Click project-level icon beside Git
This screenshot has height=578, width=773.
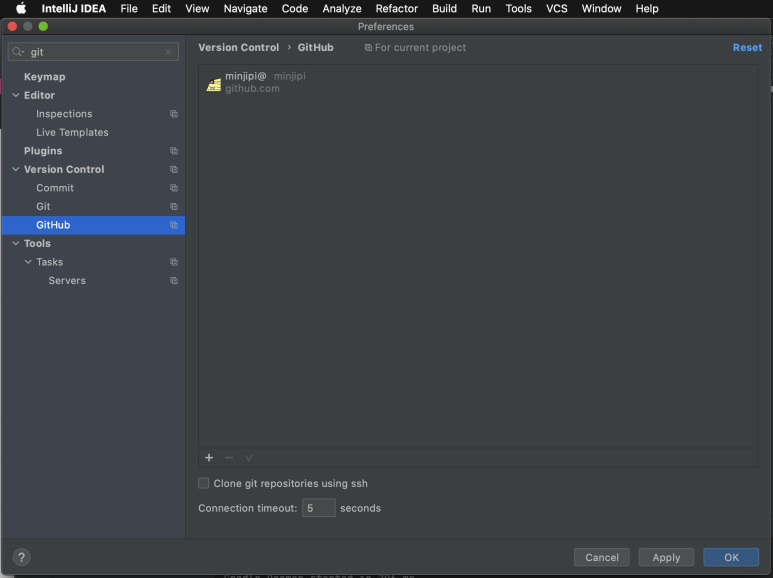174,207
